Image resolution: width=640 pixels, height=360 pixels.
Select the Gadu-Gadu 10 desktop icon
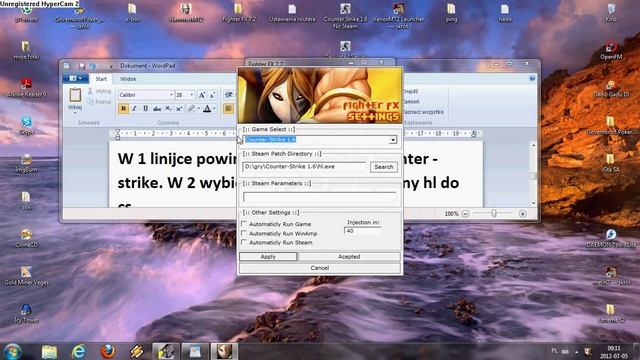pos(611,88)
